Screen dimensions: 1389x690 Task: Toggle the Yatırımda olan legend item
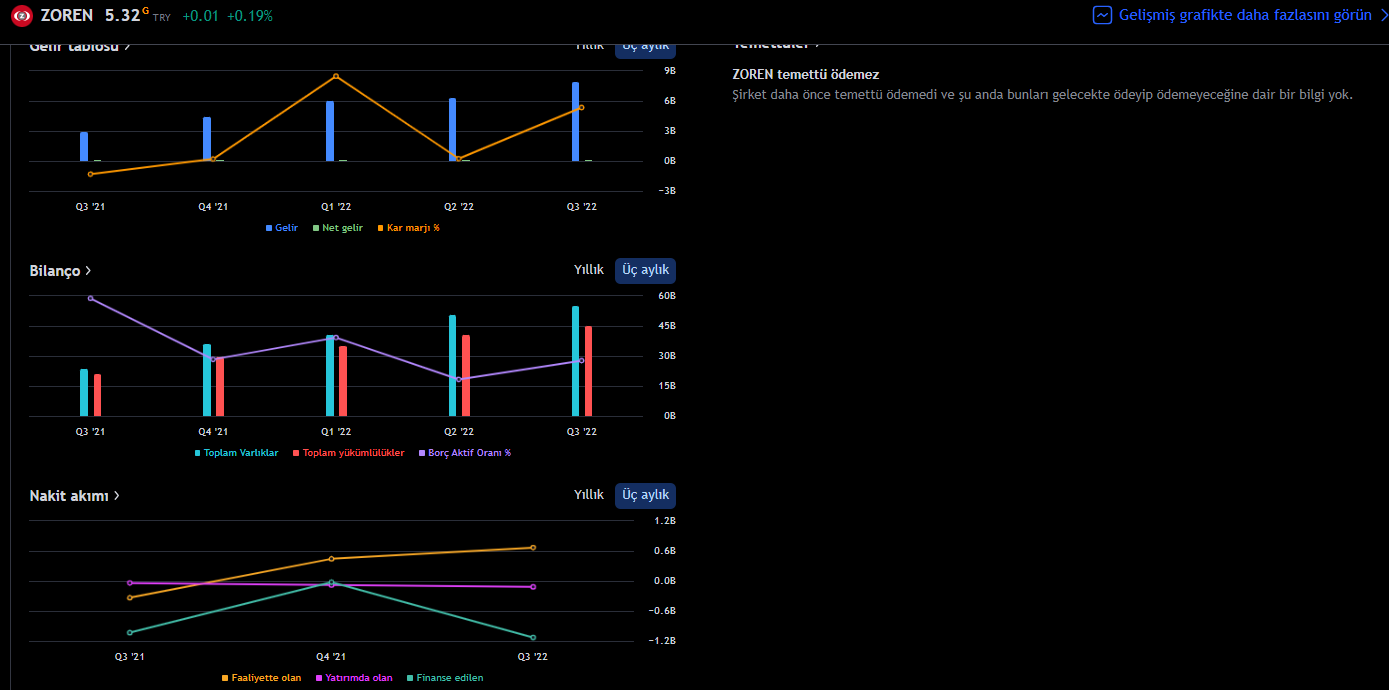click(354, 678)
